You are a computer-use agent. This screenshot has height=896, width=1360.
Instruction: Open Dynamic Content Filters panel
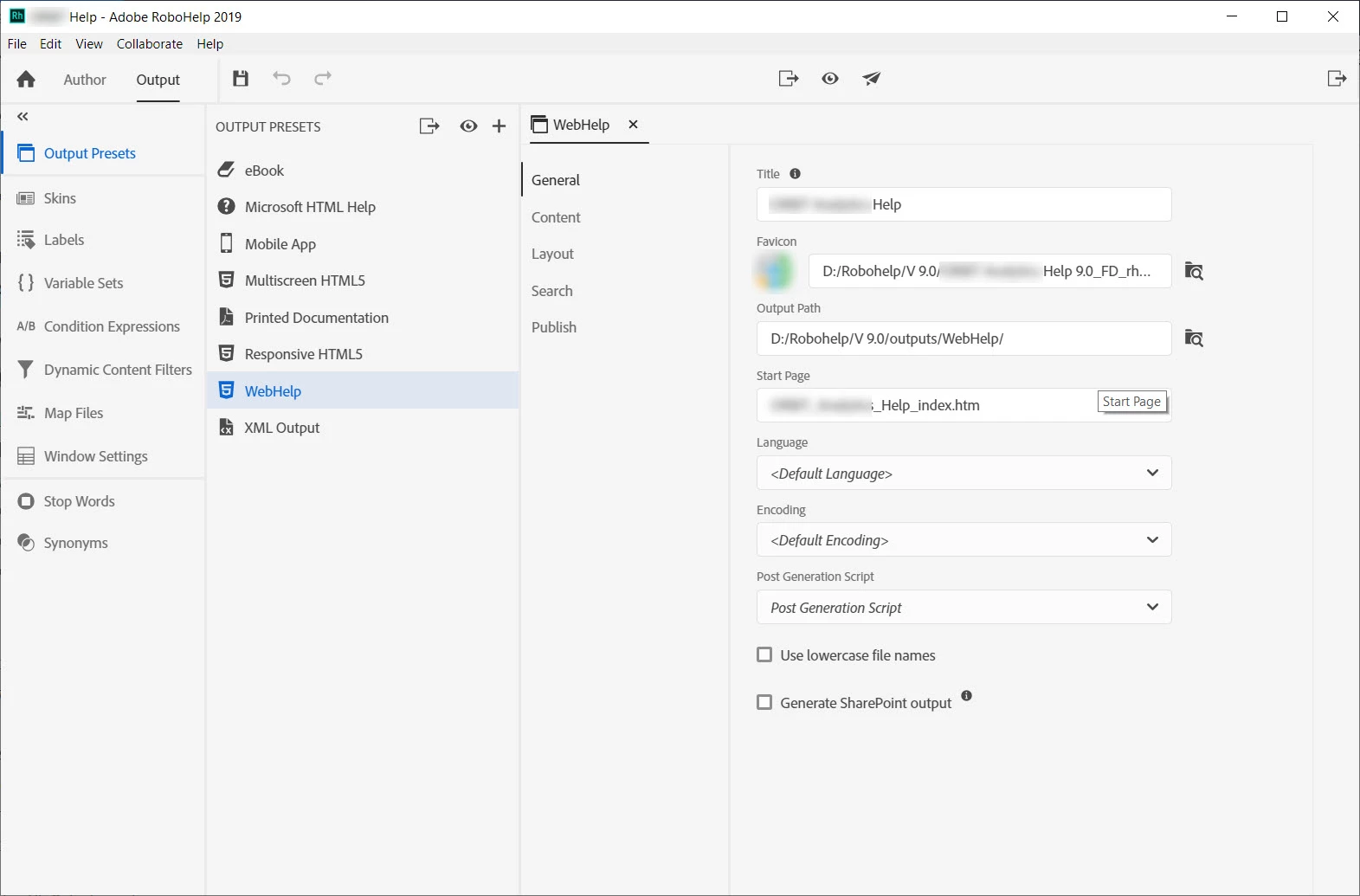coord(103,370)
